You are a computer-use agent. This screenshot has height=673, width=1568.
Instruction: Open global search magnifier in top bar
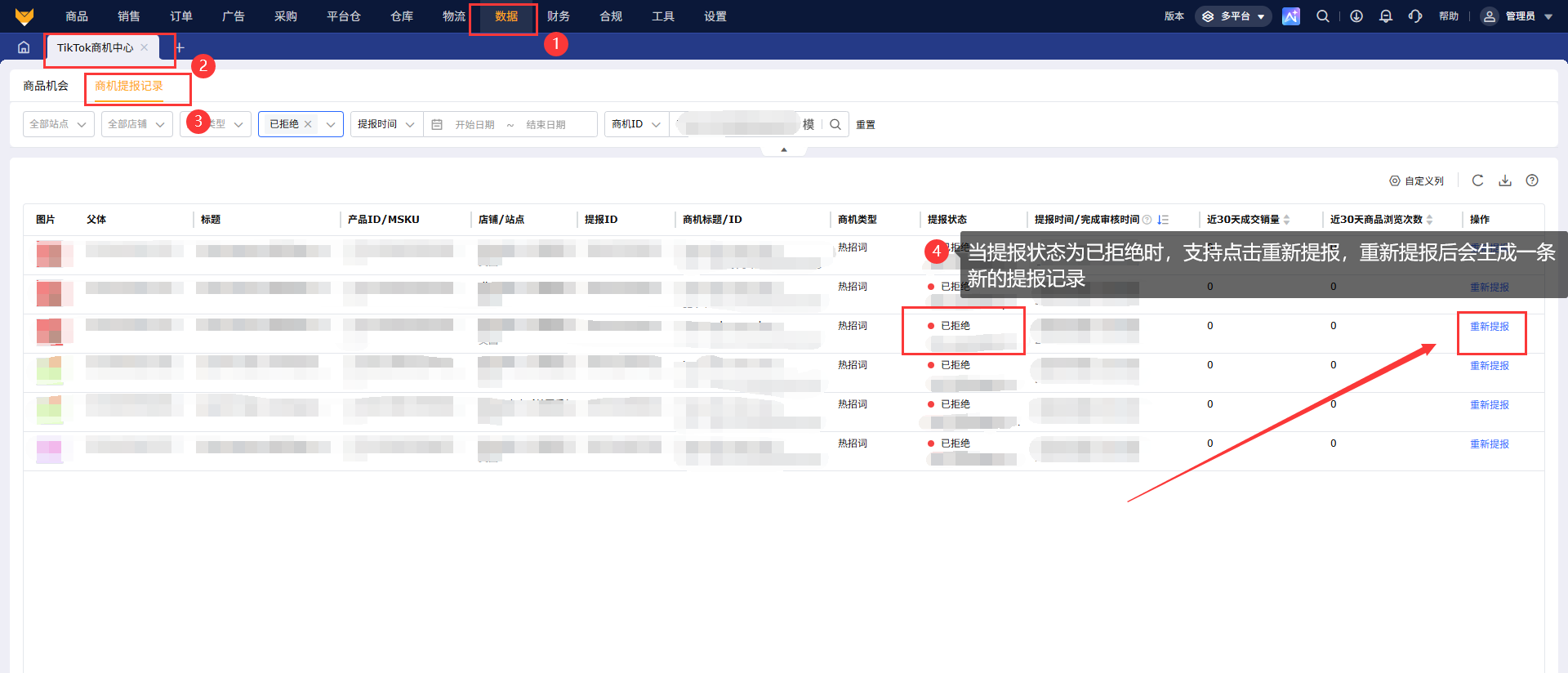[x=1323, y=16]
